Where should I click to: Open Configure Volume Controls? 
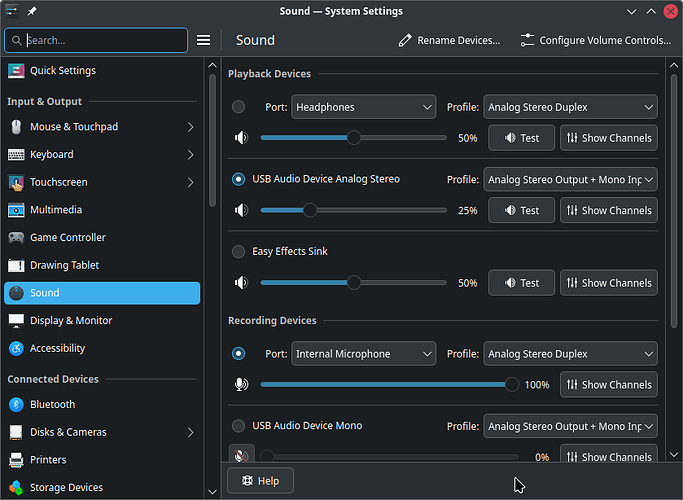595,40
